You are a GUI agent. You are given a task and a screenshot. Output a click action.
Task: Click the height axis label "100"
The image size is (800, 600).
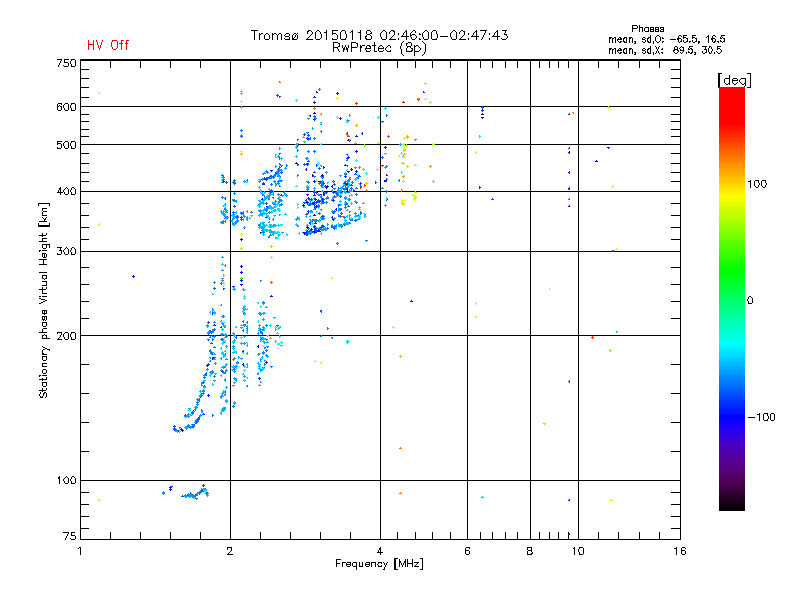pos(66,481)
